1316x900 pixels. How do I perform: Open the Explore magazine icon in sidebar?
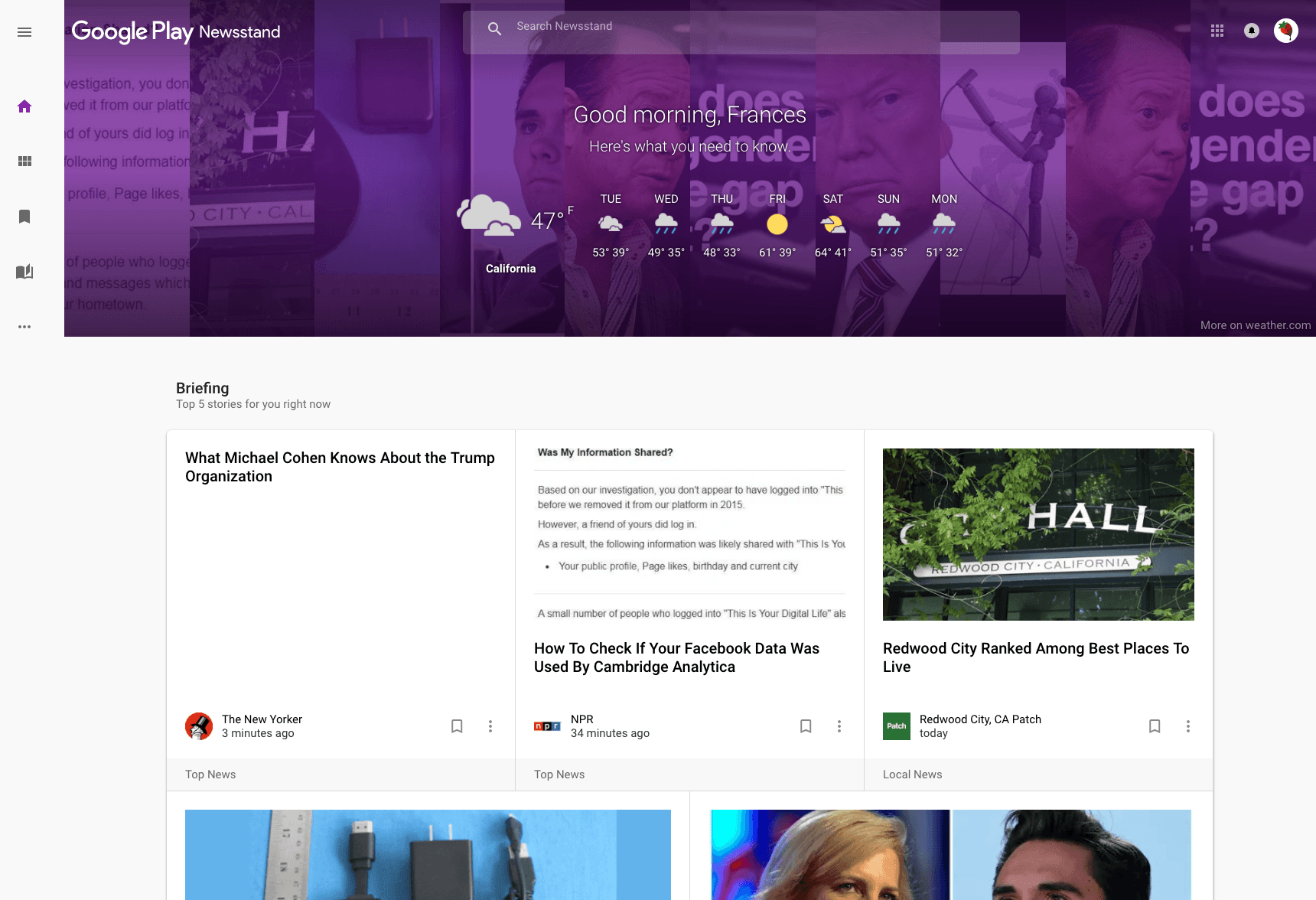[x=24, y=272]
